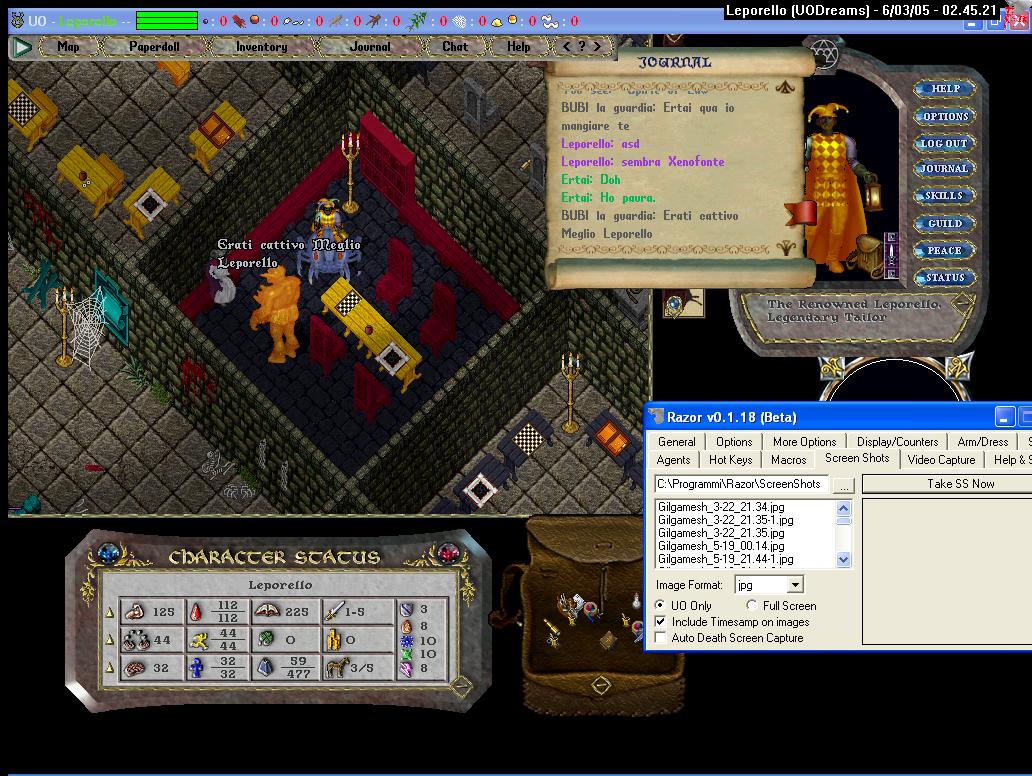
Task: Click the sword damage icon in Character Status
Action: coord(334,611)
